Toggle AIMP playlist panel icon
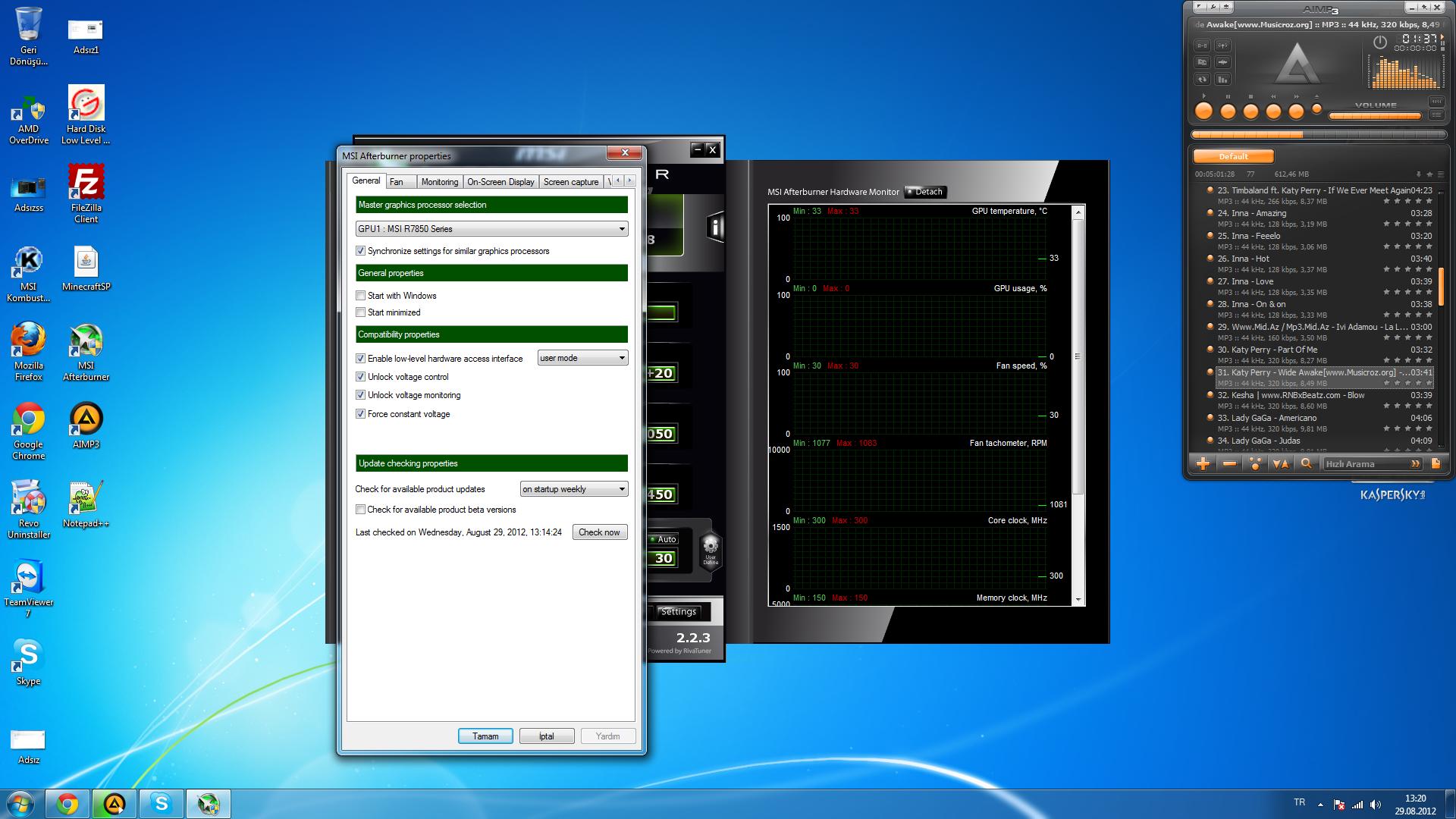Viewport: 1456px width, 819px height. (1436, 115)
